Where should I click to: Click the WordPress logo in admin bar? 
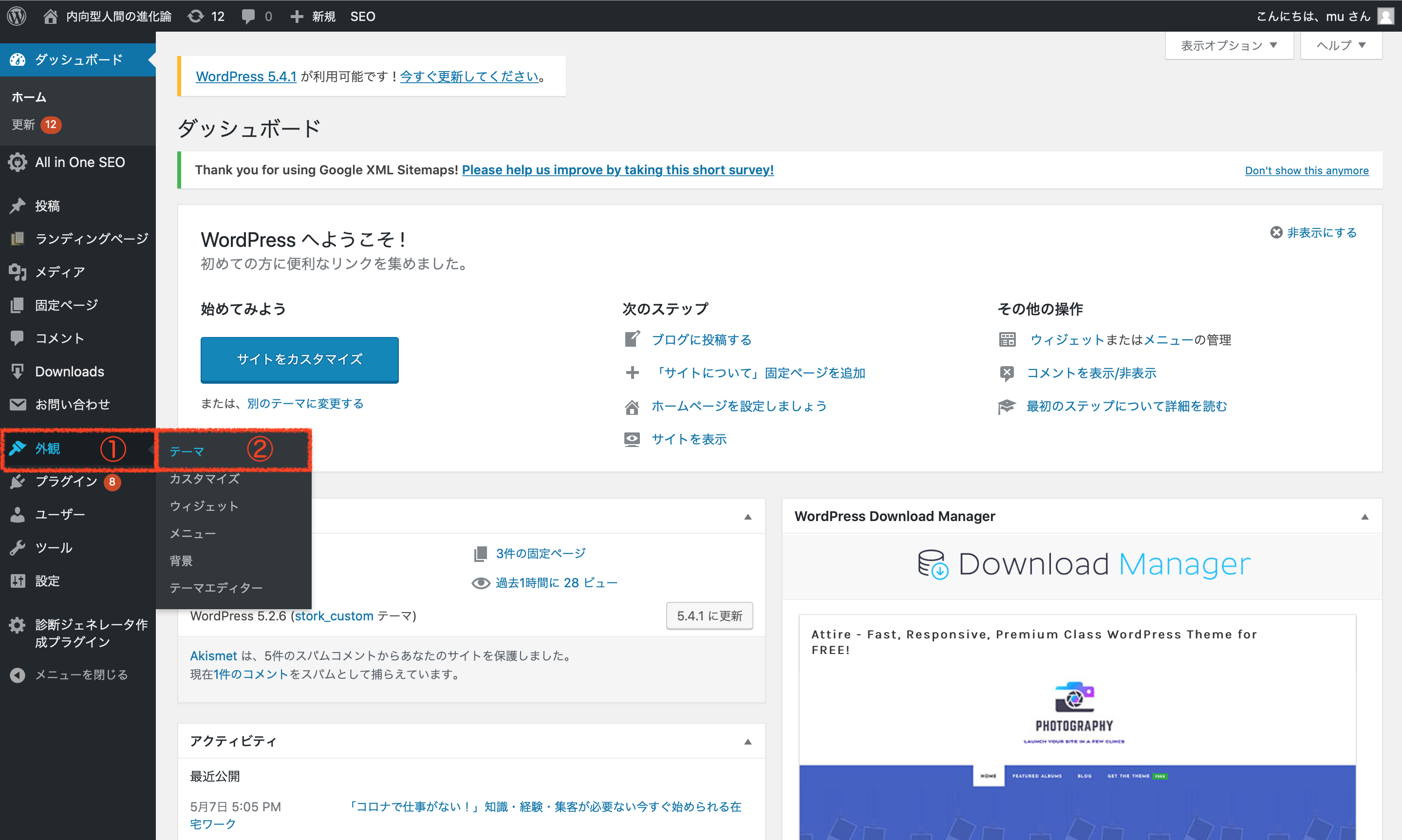click(17, 16)
